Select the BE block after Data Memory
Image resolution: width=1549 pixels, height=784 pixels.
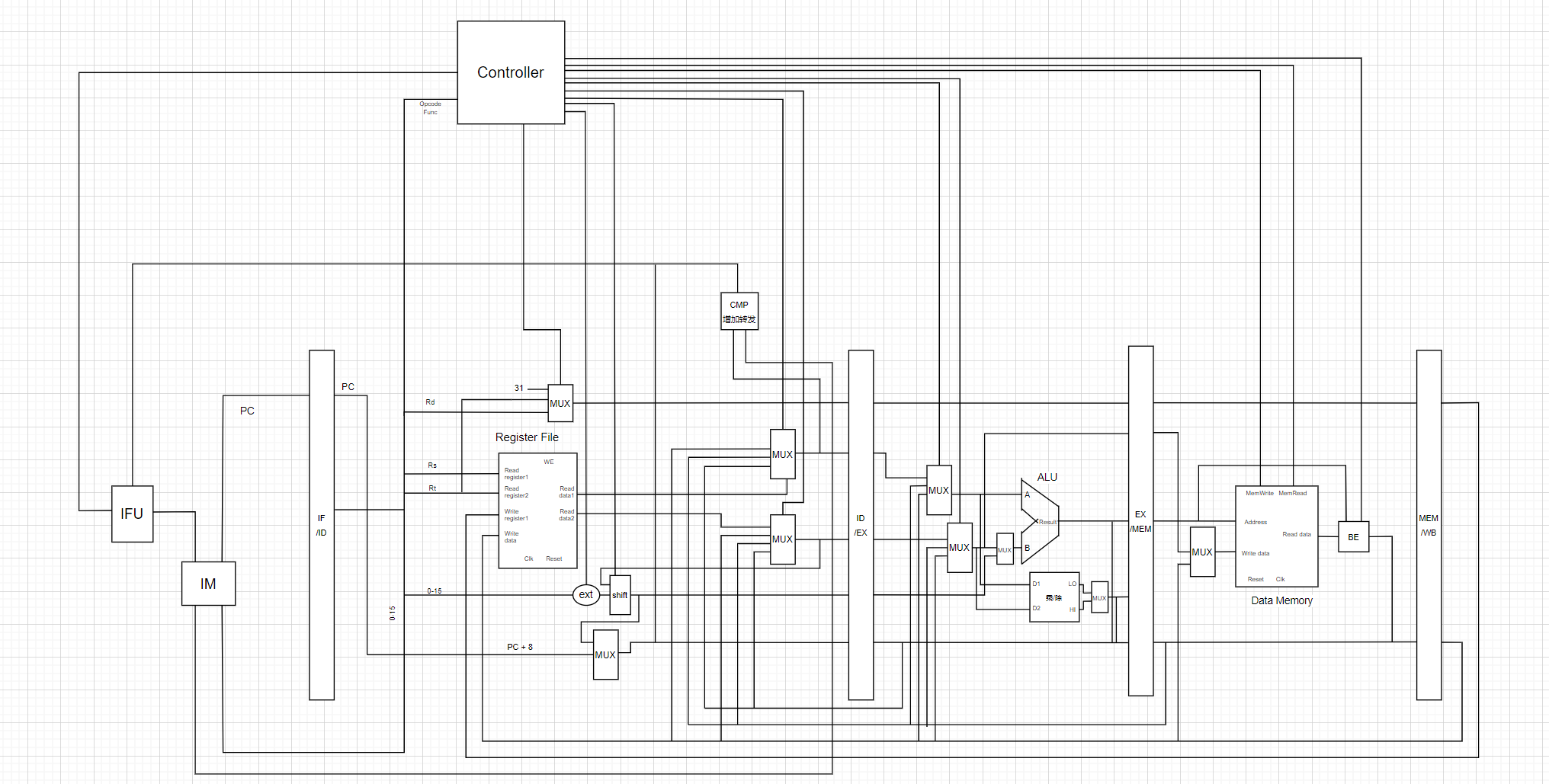1354,536
